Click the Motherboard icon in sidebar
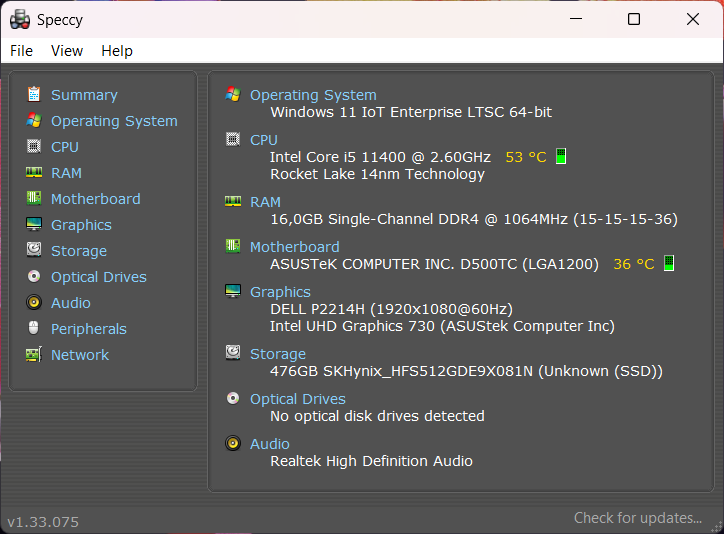 [x=34, y=198]
